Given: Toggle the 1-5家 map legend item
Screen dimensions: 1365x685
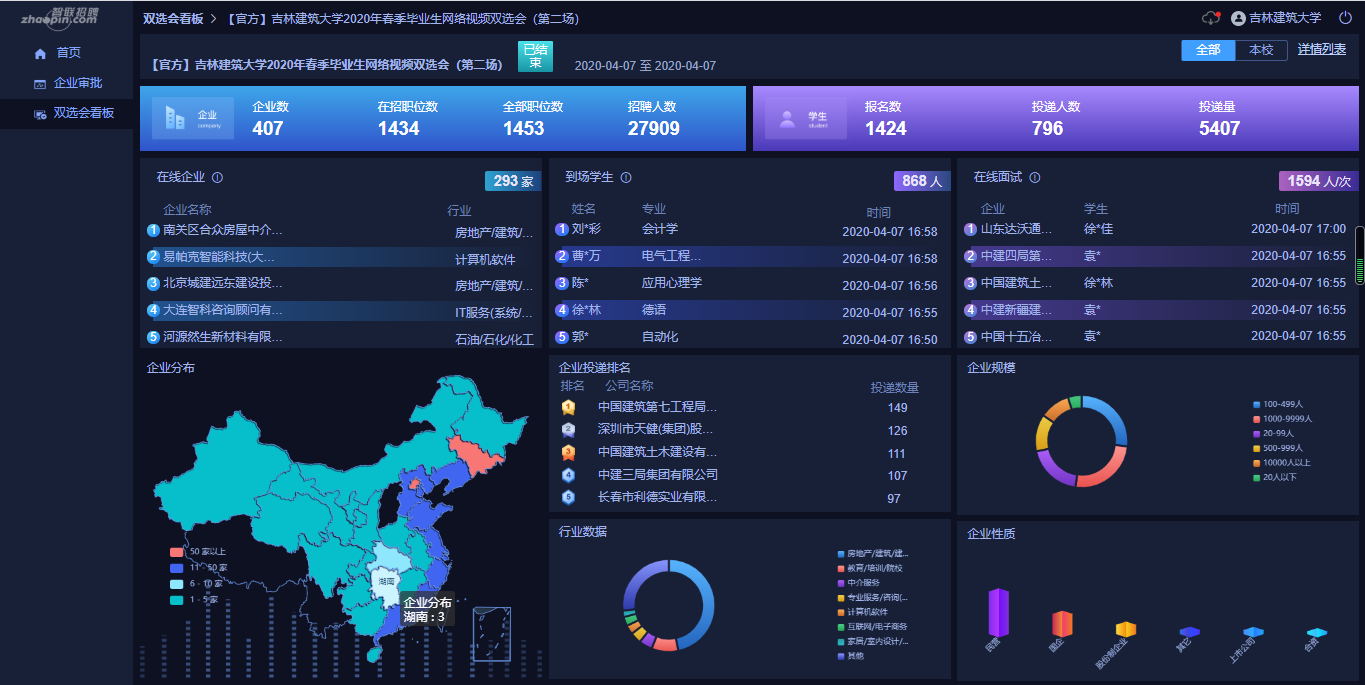Looking at the screenshot, I should (195, 600).
